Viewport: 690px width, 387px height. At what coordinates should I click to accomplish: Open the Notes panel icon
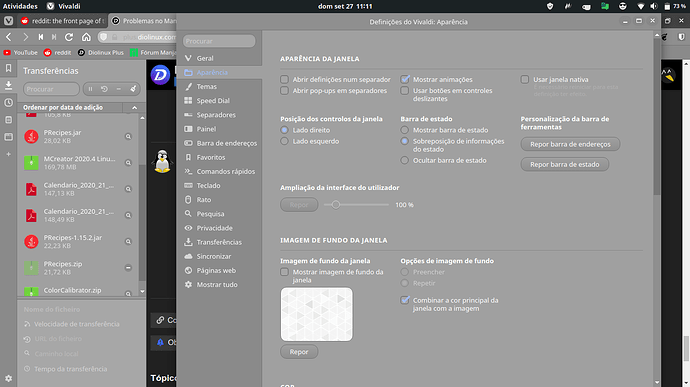8,120
